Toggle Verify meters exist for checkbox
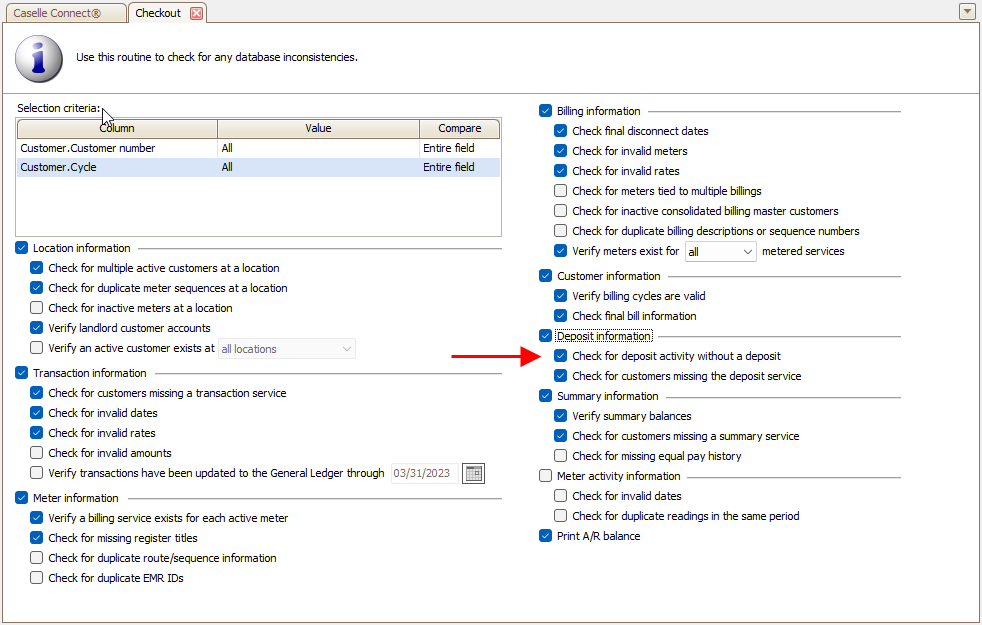982x625 pixels. [561, 251]
